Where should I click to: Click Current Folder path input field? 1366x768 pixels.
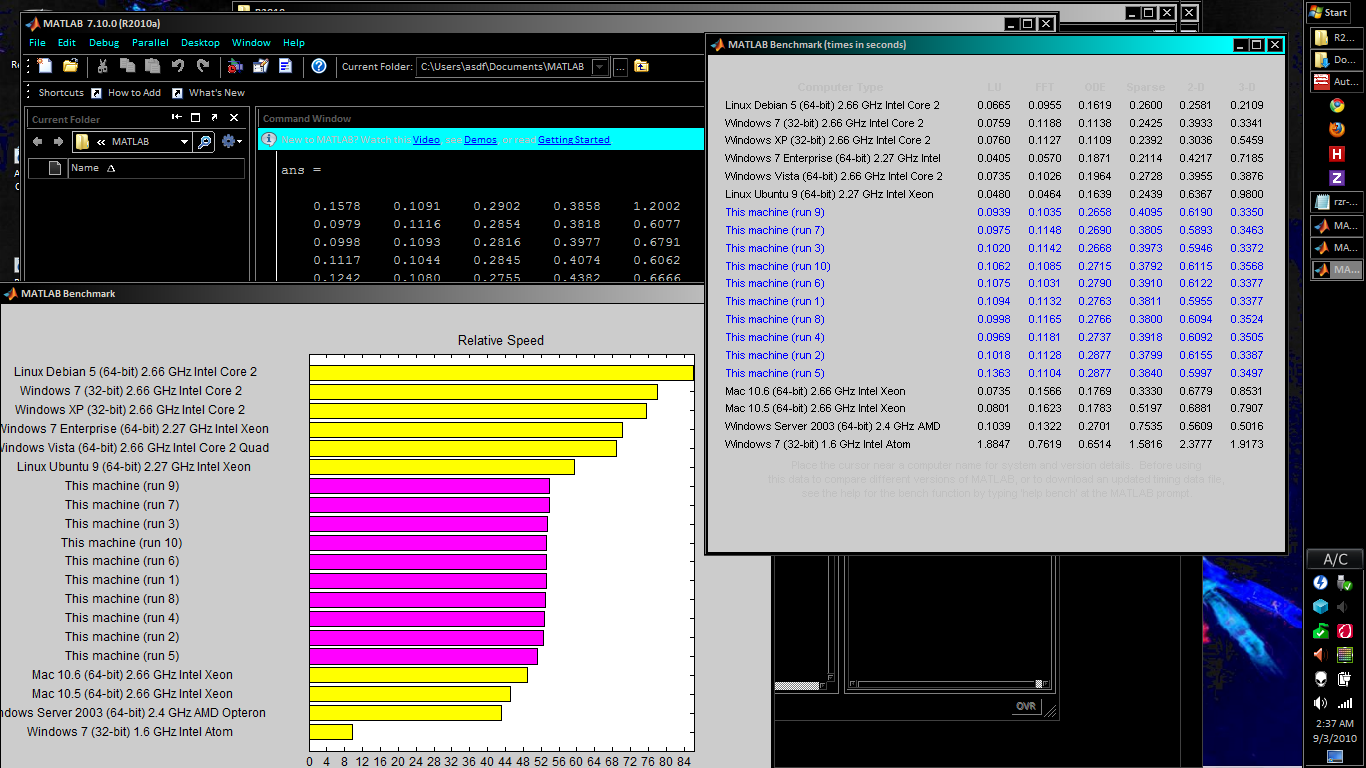pos(504,67)
